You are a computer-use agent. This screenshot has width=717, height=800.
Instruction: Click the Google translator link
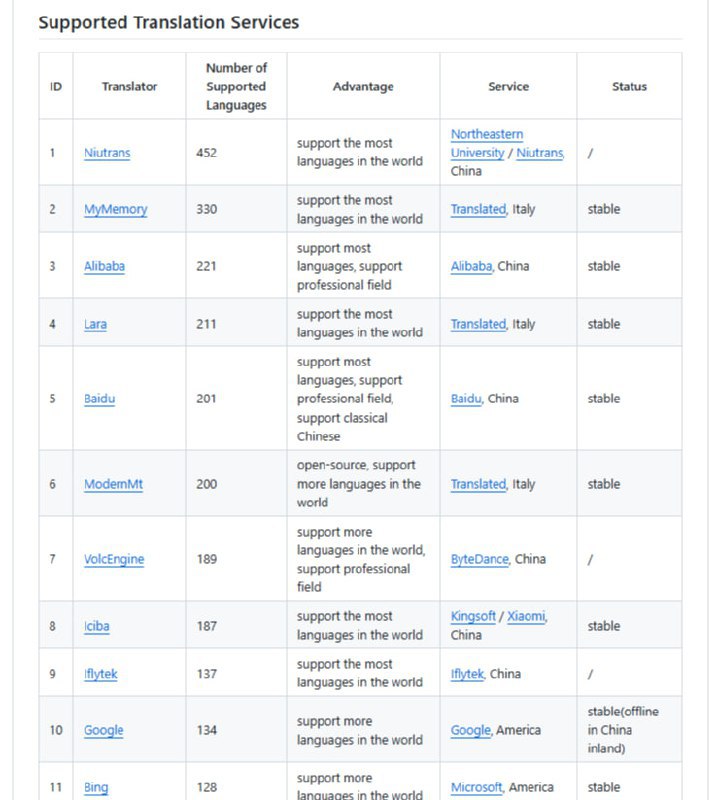point(103,730)
